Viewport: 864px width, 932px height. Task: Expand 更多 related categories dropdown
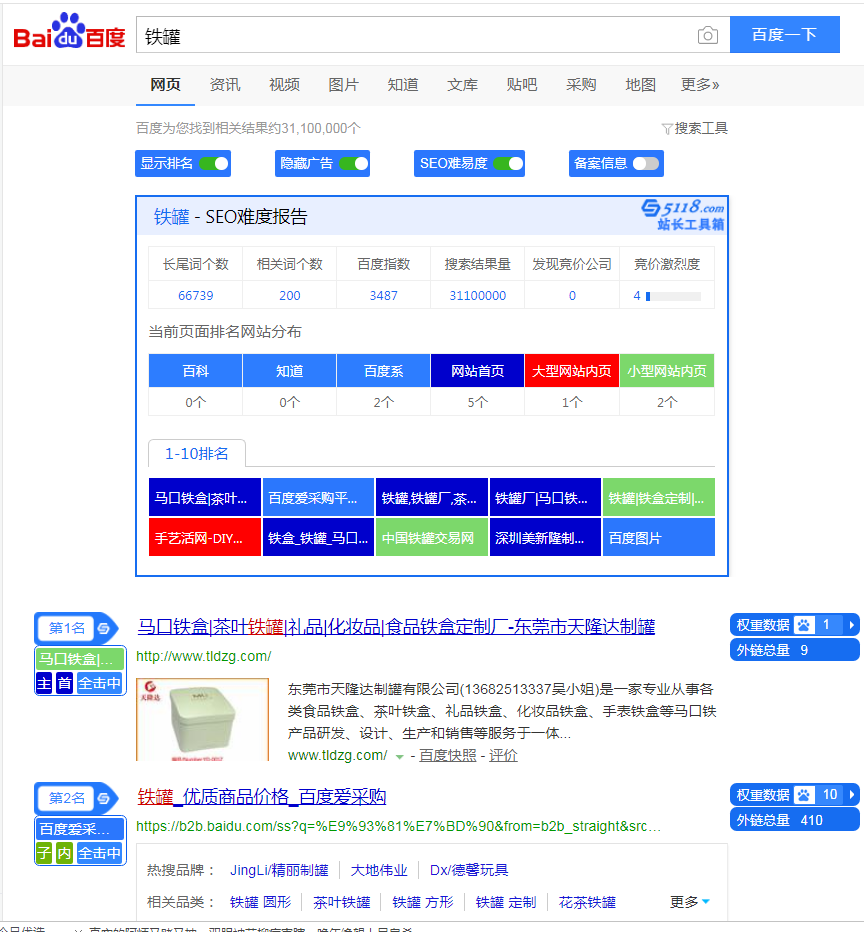[689, 902]
